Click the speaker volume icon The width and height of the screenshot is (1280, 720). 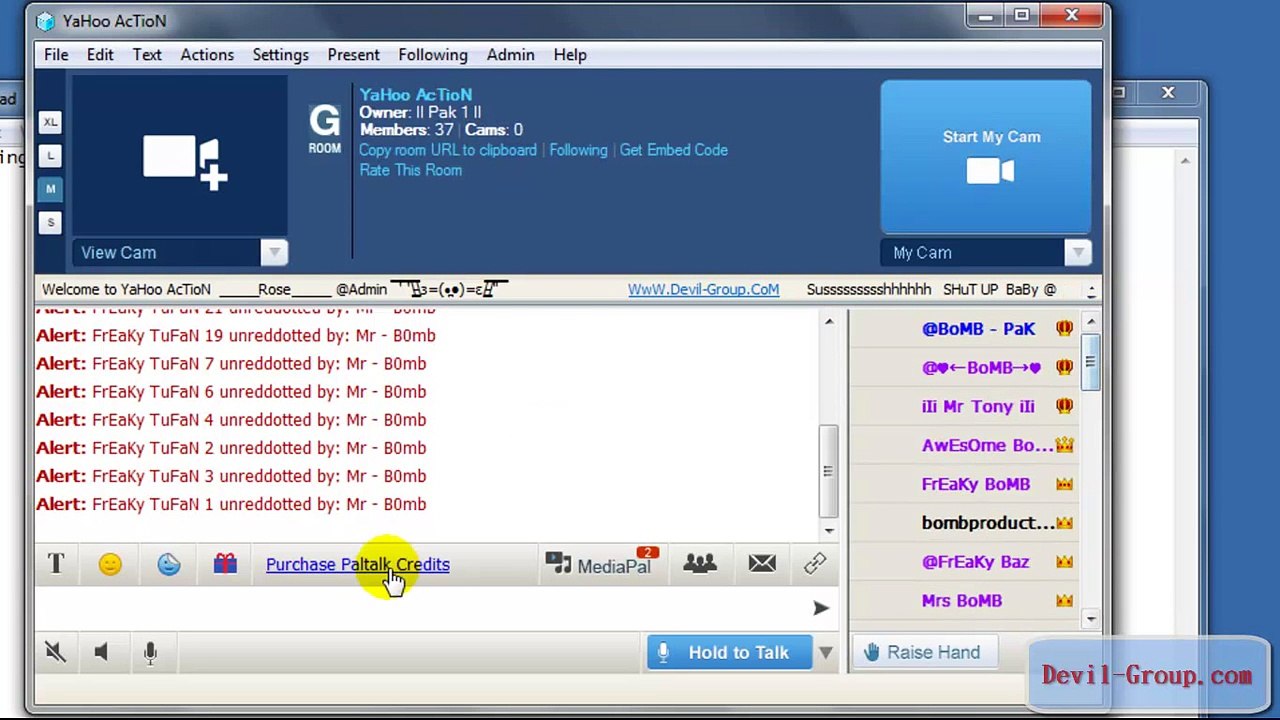[101, 652]
